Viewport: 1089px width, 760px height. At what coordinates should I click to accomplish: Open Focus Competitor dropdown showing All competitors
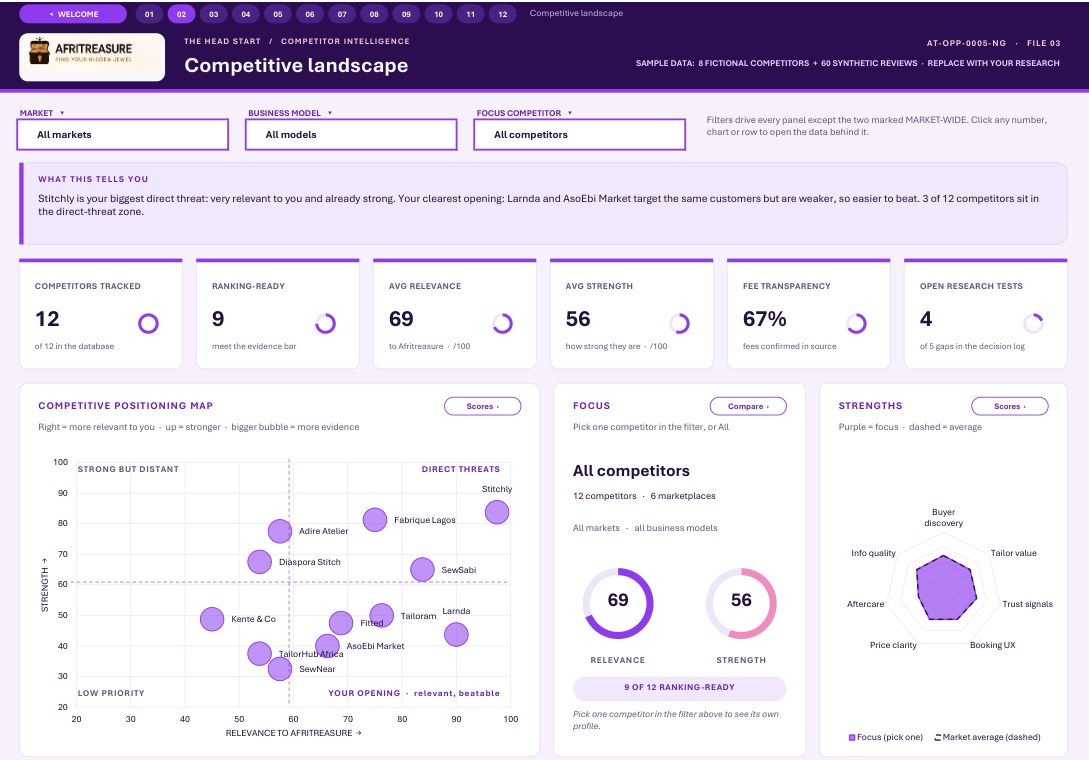580,135
